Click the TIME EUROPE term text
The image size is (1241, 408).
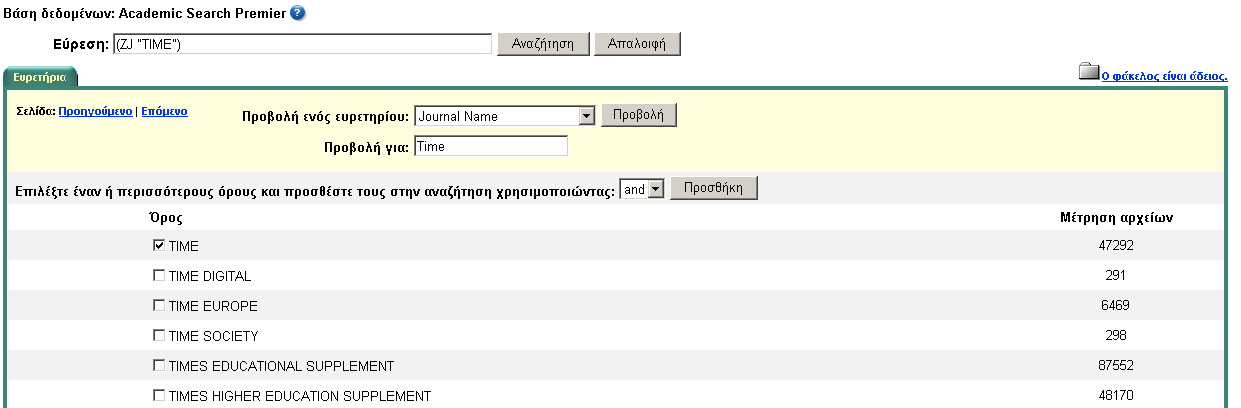213,306
